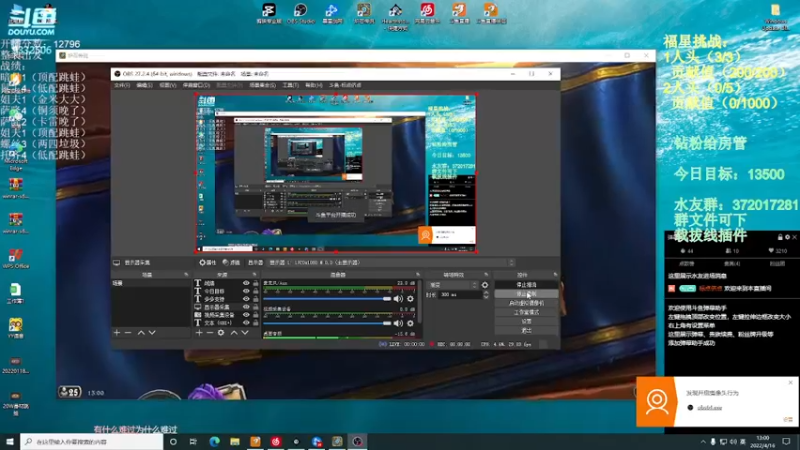This screenshot has width=800, height=450.
Task: Open filters for the selected source (滤镜)
Action: [231, 262]
